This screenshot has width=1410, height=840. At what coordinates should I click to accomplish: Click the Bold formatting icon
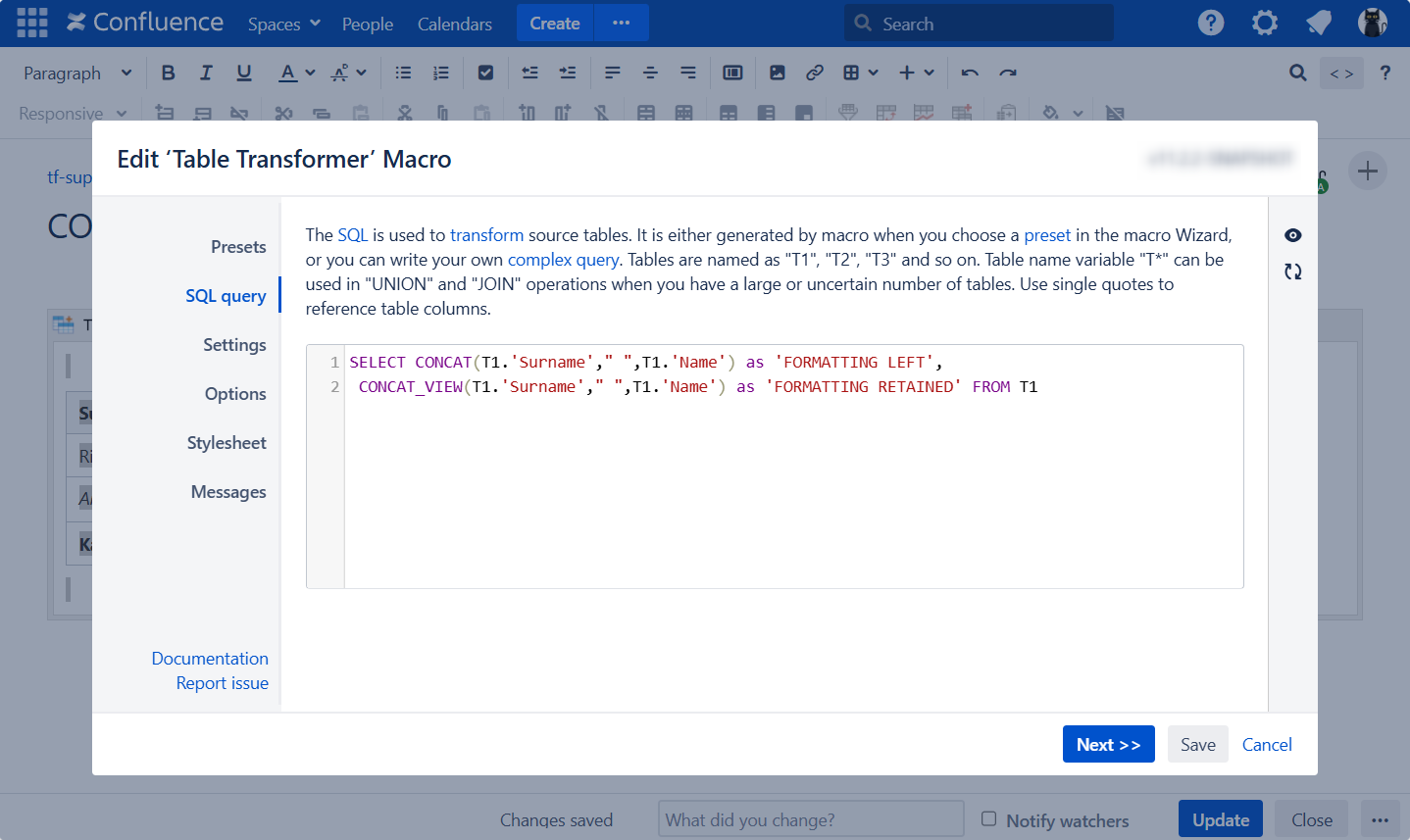pyautogui.click(x=169, y=73)
